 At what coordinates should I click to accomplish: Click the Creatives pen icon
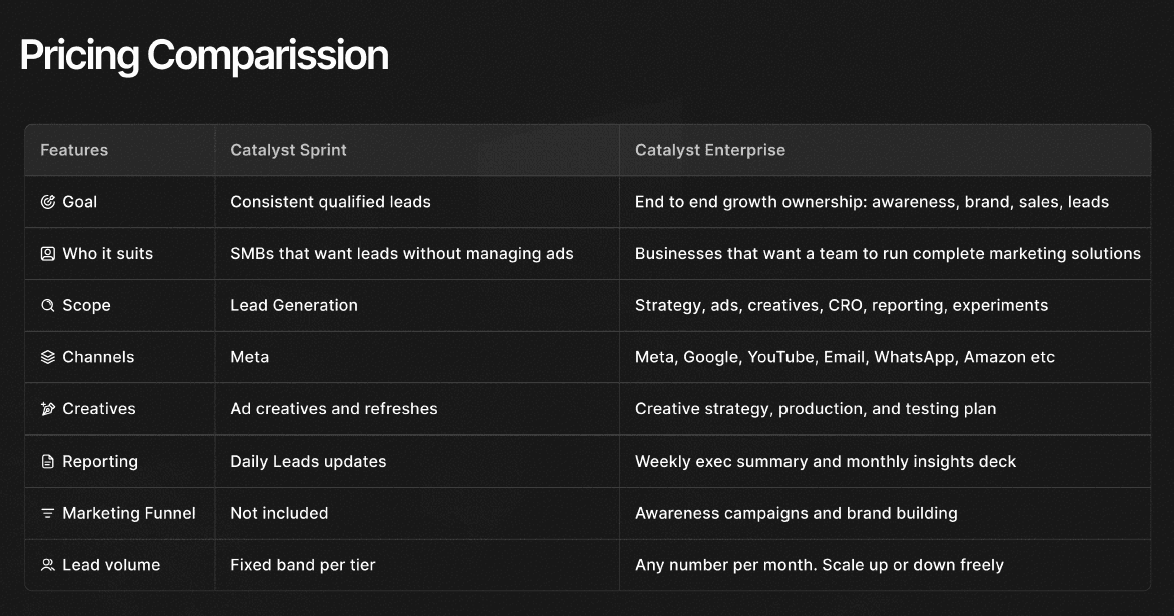click(47, 409)
